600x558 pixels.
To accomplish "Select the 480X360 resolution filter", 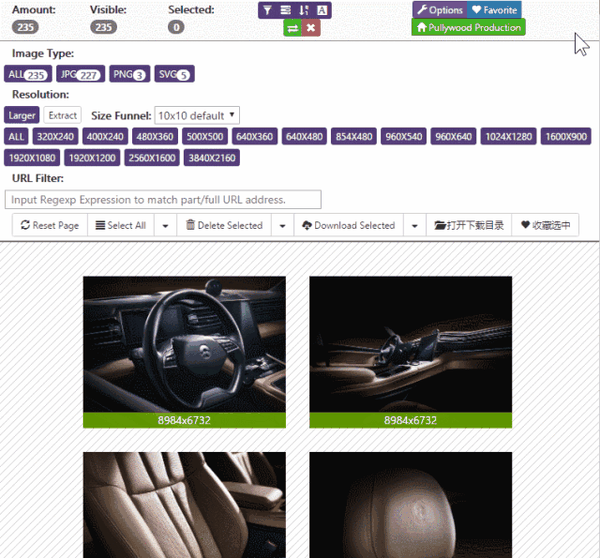I will (x=155, y=137).
